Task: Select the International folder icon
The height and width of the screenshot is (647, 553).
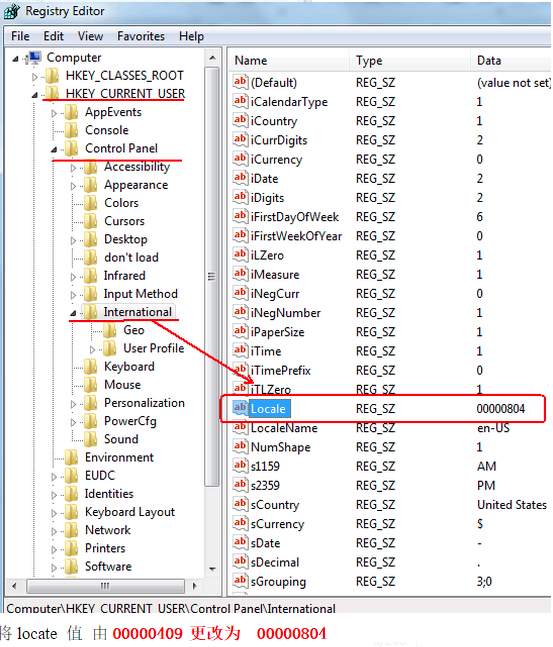Action: pyautogui.click(x=90, y=312)
